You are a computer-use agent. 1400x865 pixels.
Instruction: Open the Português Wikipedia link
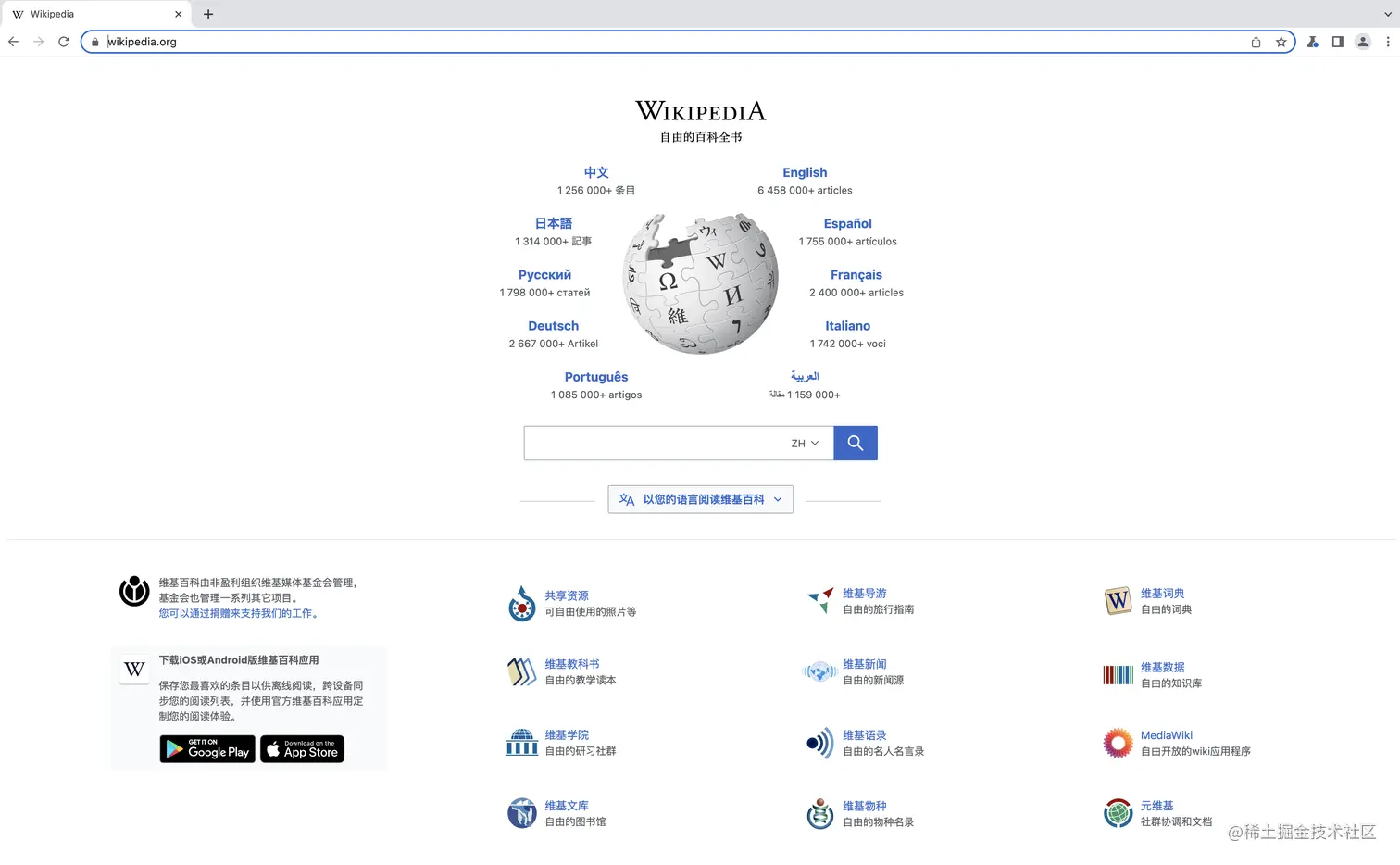point(596,377)
